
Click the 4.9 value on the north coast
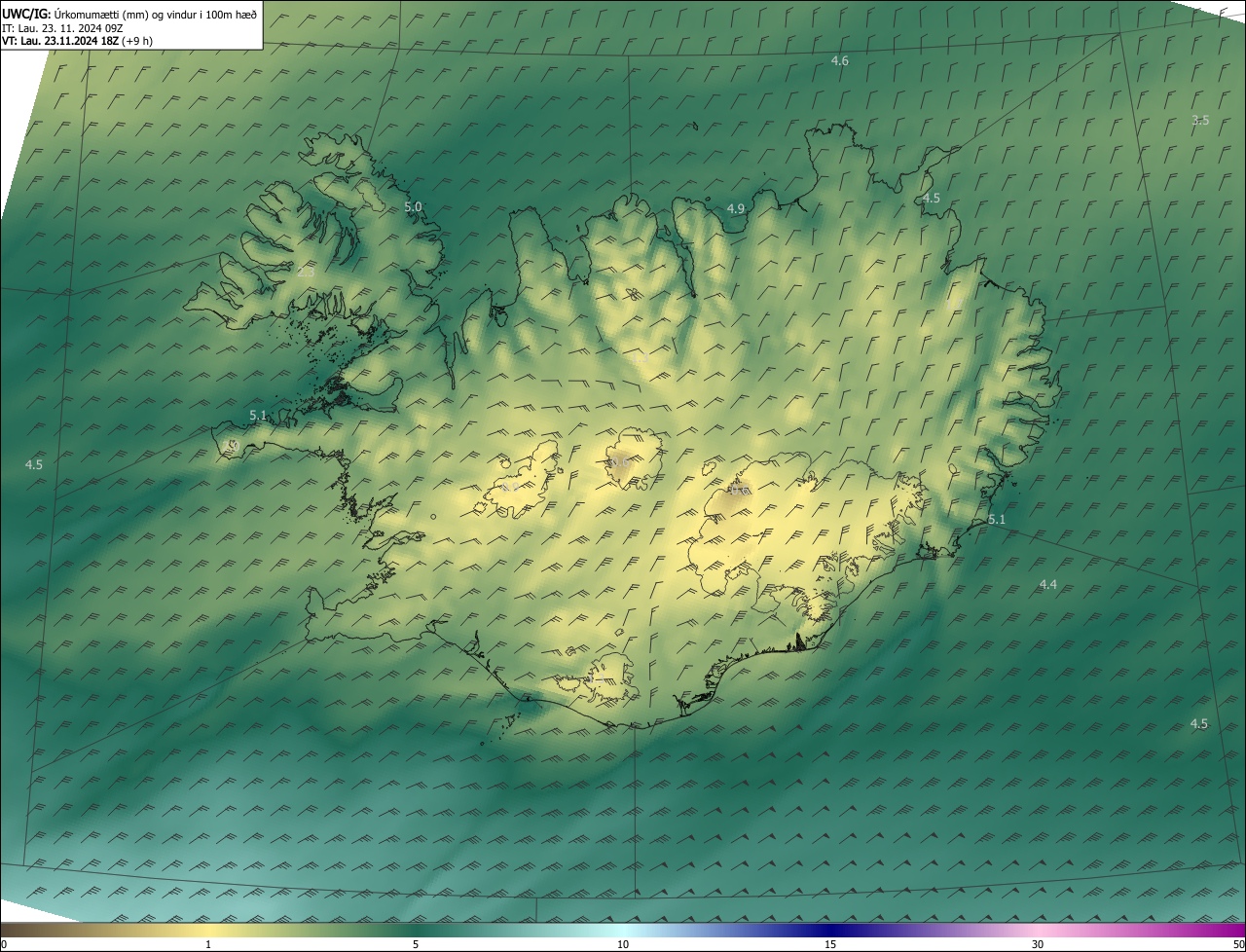[736, 208]
